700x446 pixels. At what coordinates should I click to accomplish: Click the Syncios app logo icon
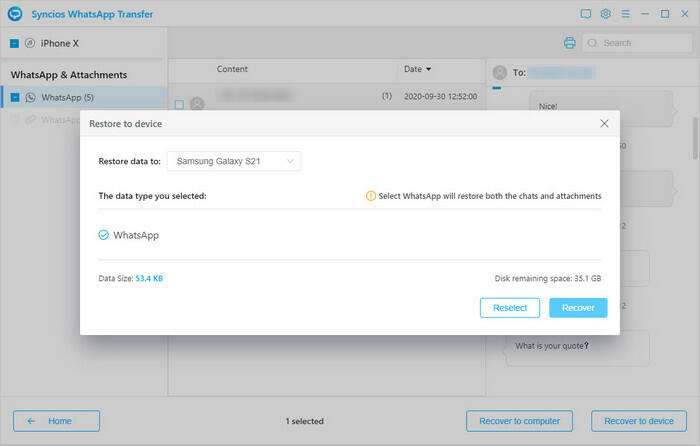tap(15, 14)
